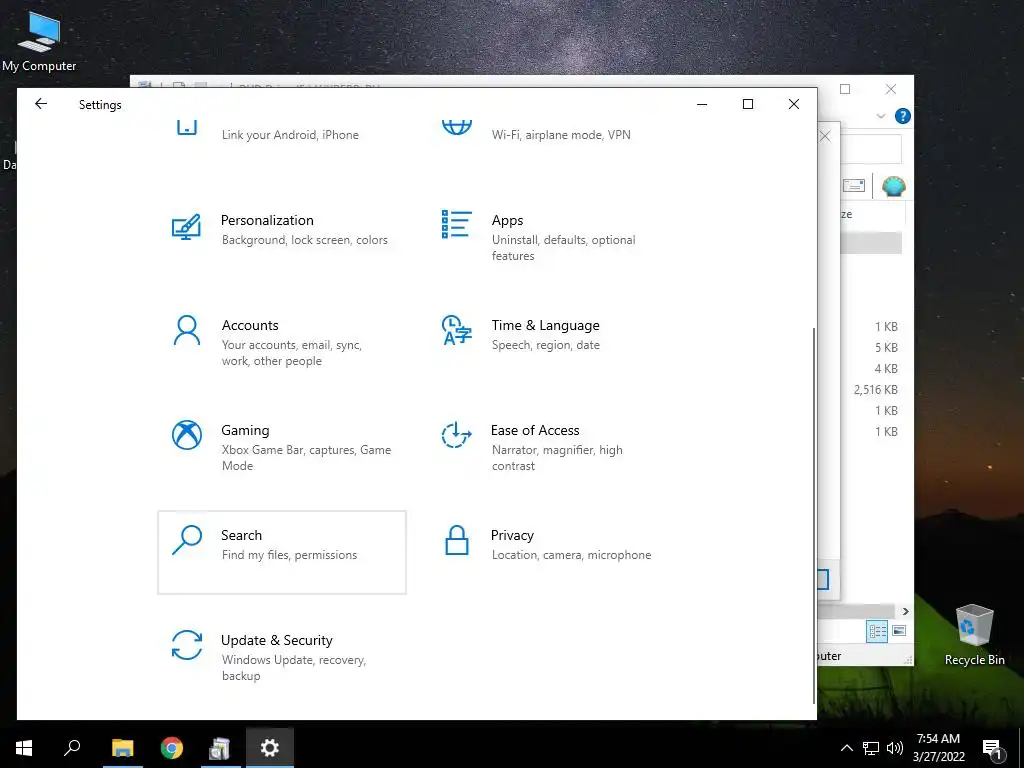Click the Settings gear on the taskbar
Screen dimensions: 1024x768
coord(270,748)
